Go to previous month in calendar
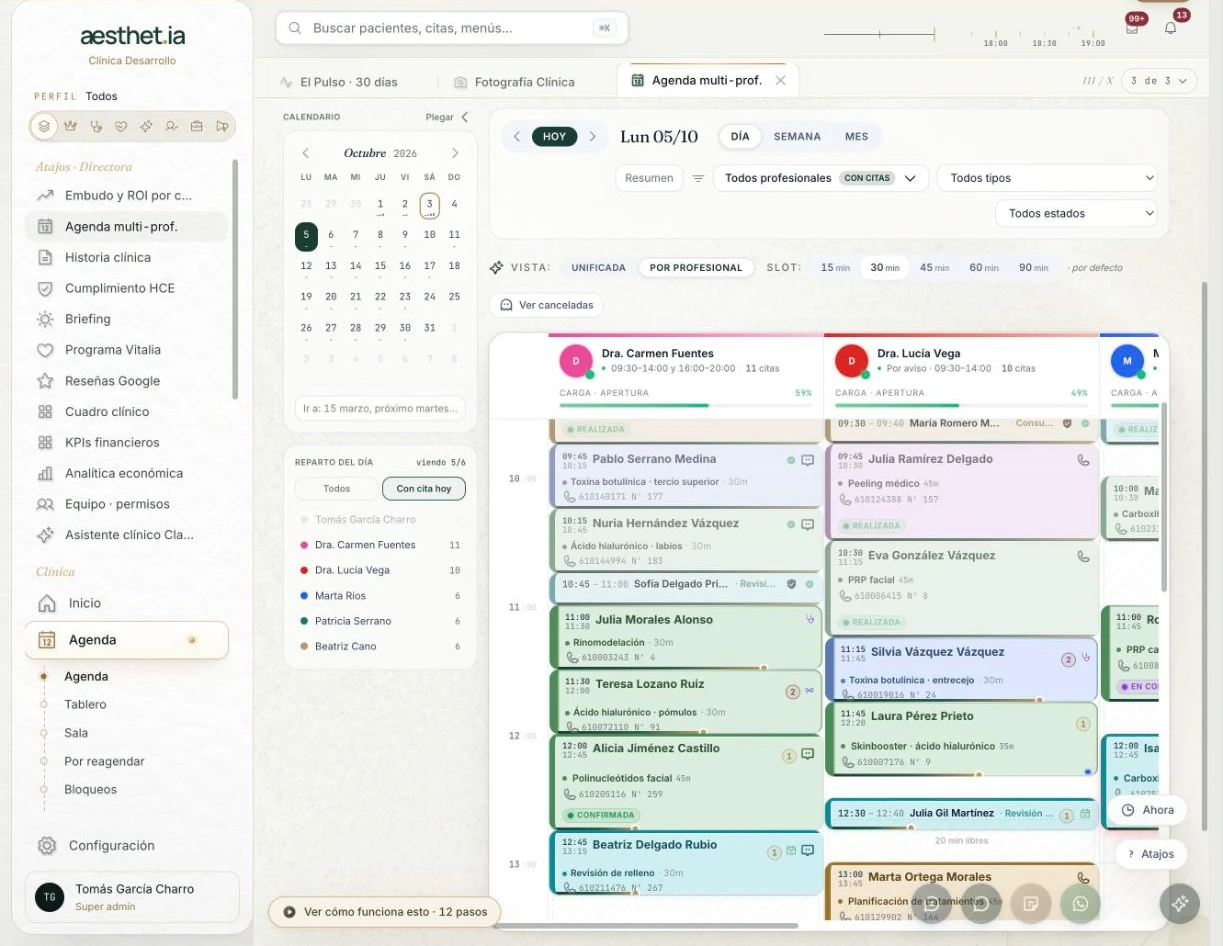Screen dimensions: 1223x946 306,153
